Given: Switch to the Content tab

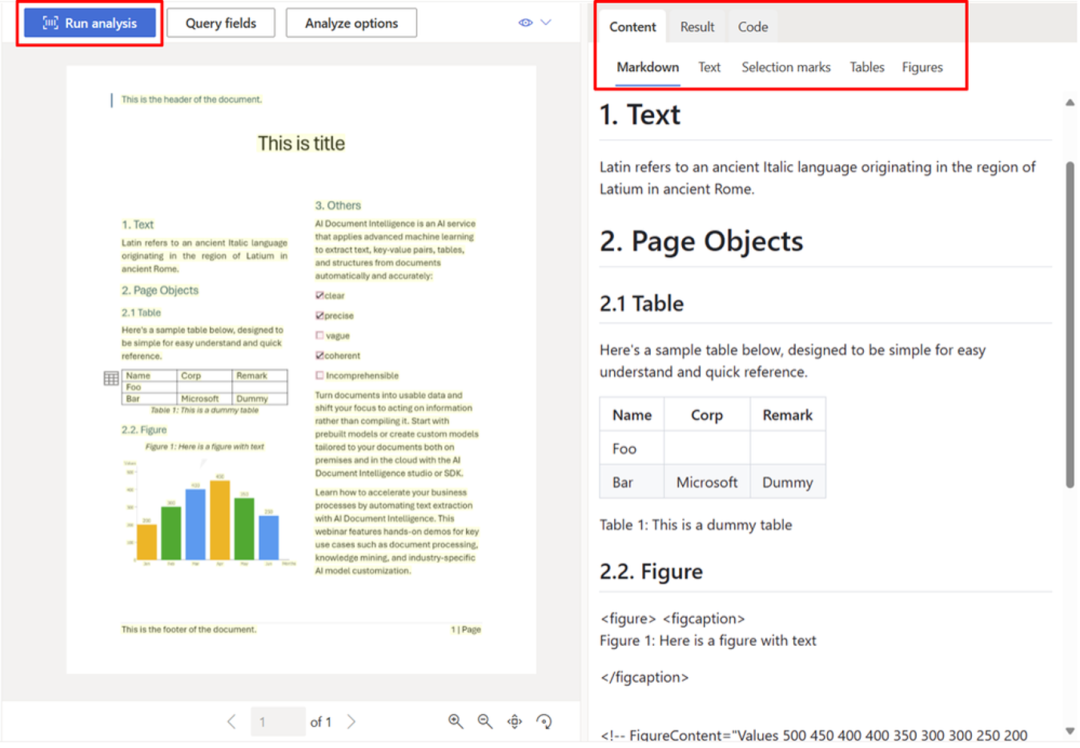Looking at the screenshot, I should (632, 27).
